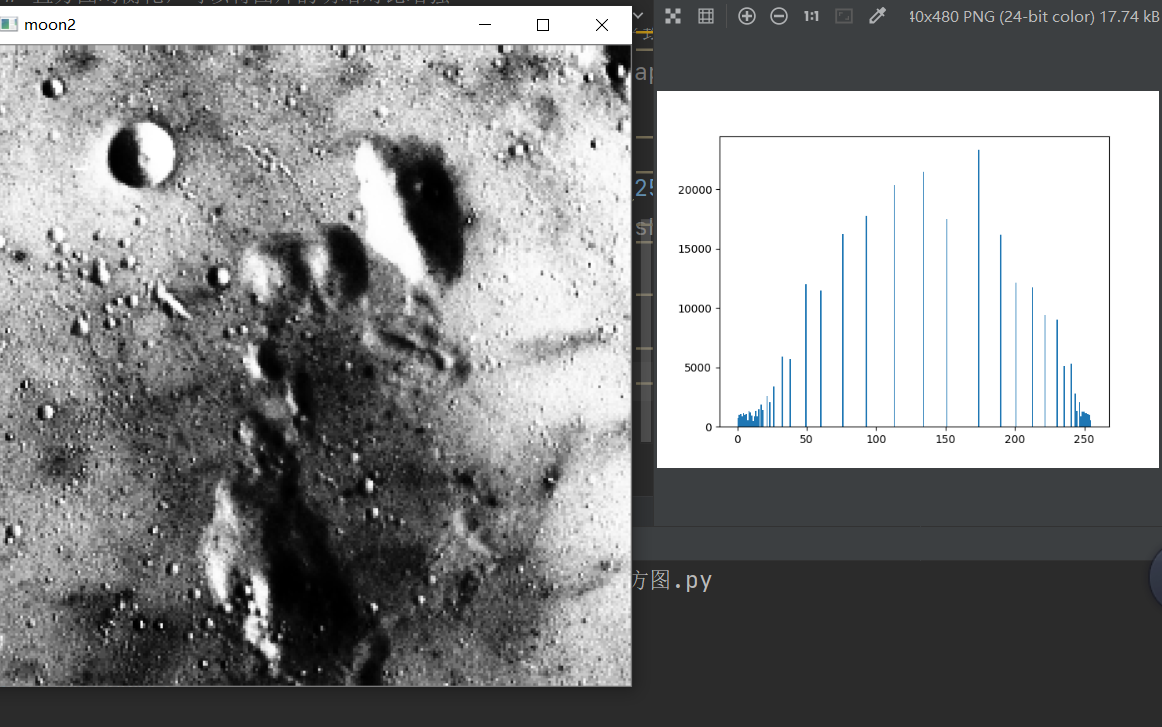This screenshot has height=727, width=1162.
Task: Set image to actual size 1:1
Action: 811,16
